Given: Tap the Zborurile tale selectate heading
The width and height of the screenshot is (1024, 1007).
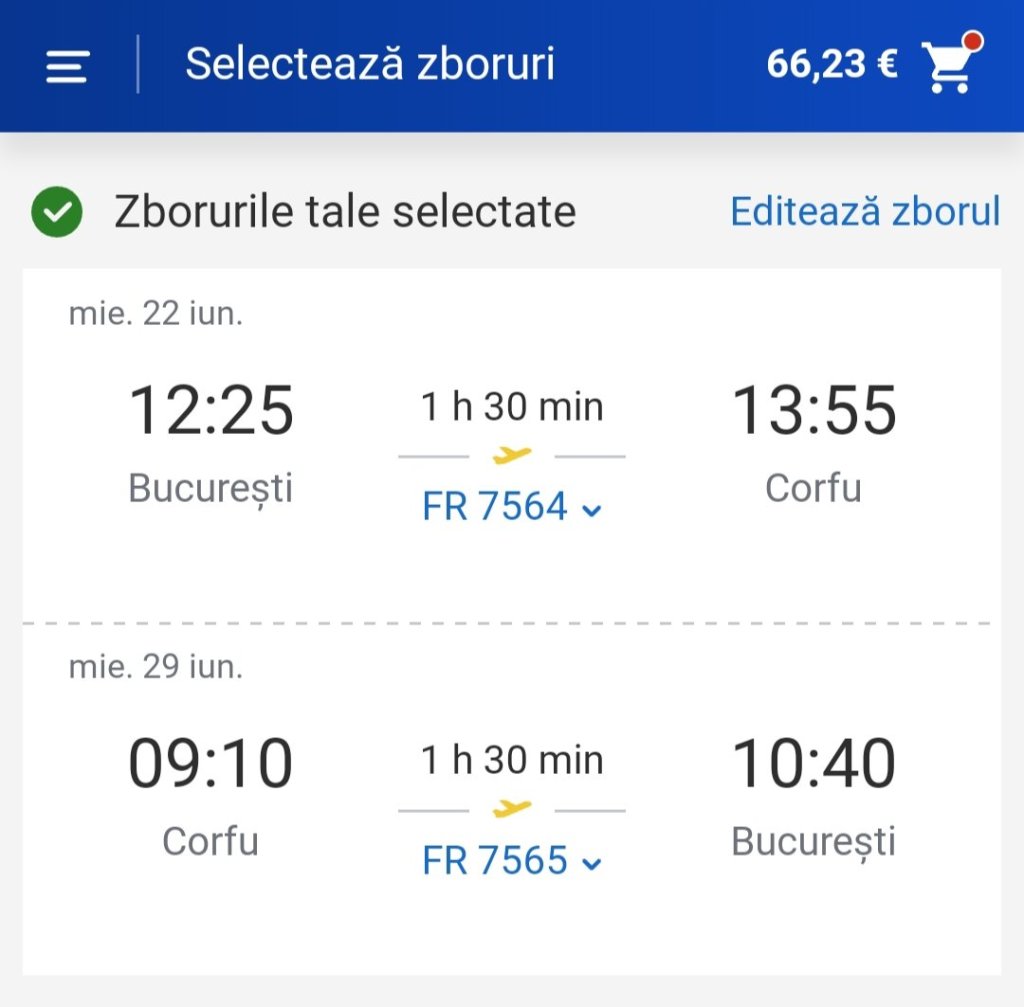Looking at the screenshot, I should [345, 212].
